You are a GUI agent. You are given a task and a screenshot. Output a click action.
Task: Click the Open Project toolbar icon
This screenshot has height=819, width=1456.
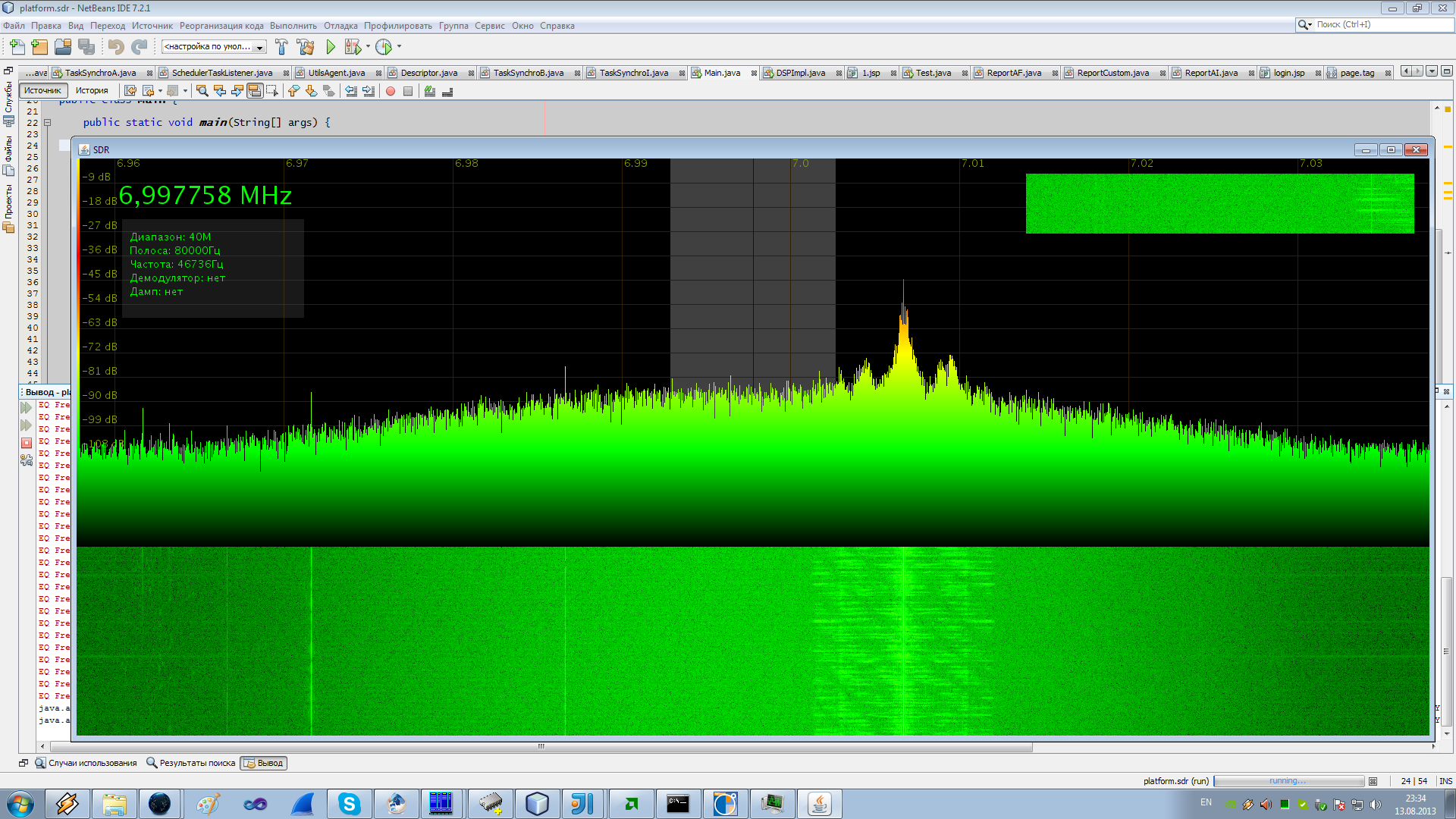point(63,47)
